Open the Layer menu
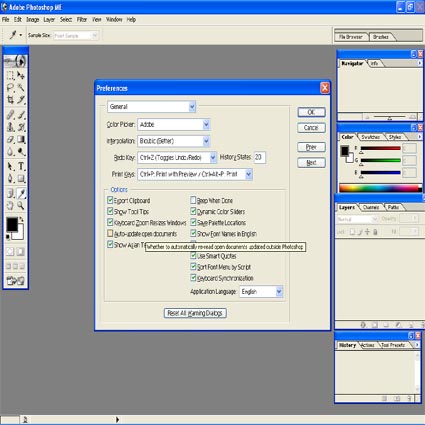 49,20
